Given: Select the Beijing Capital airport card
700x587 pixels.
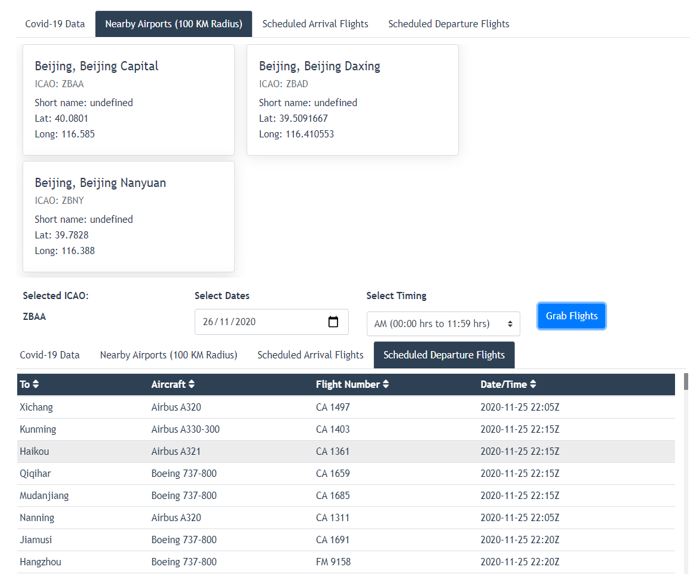Looking at the screenshot, I should coord(129,100).
